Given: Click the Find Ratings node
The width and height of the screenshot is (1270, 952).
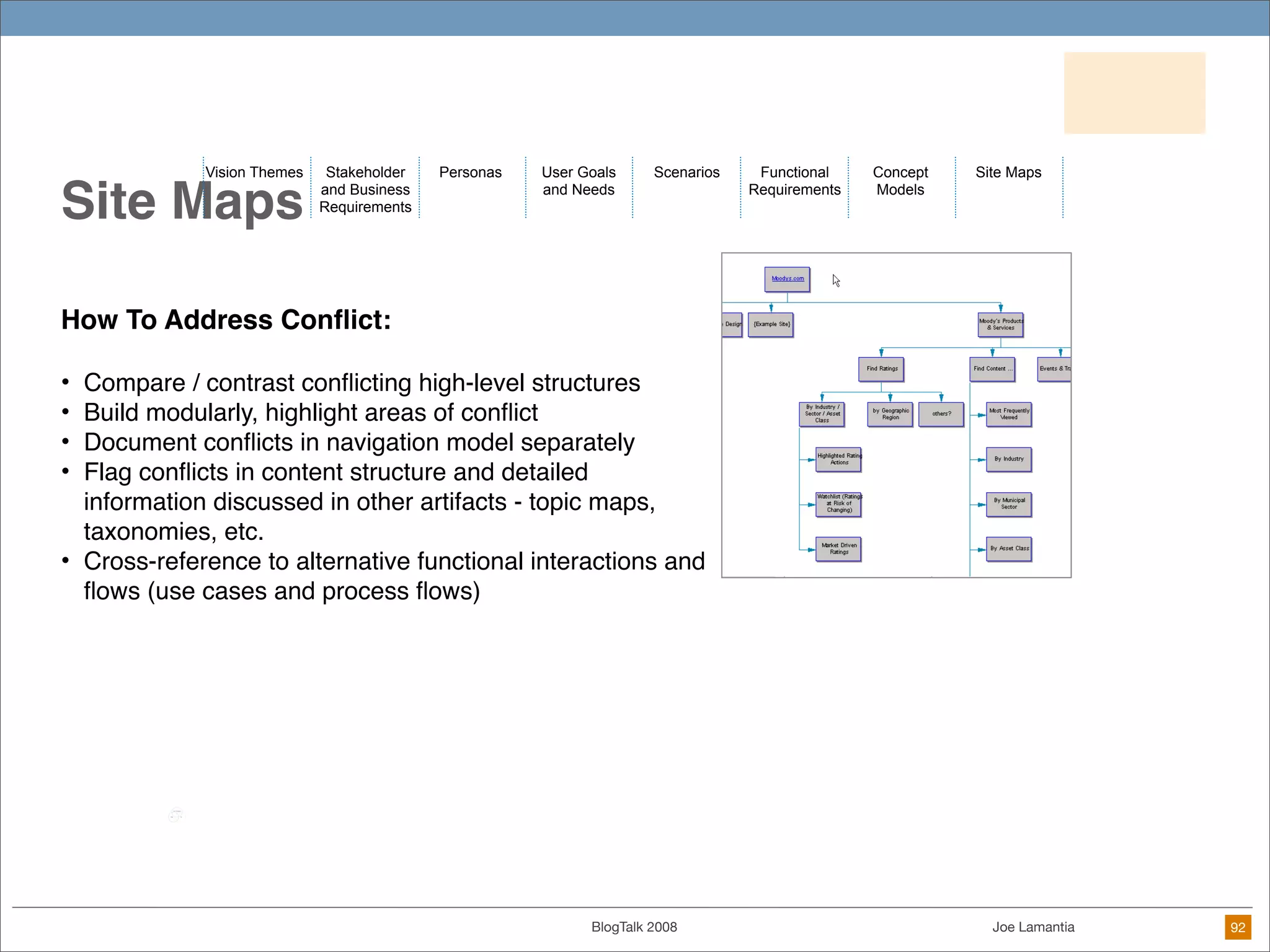Looking at the screenshot, I should (x=881, y=369).
